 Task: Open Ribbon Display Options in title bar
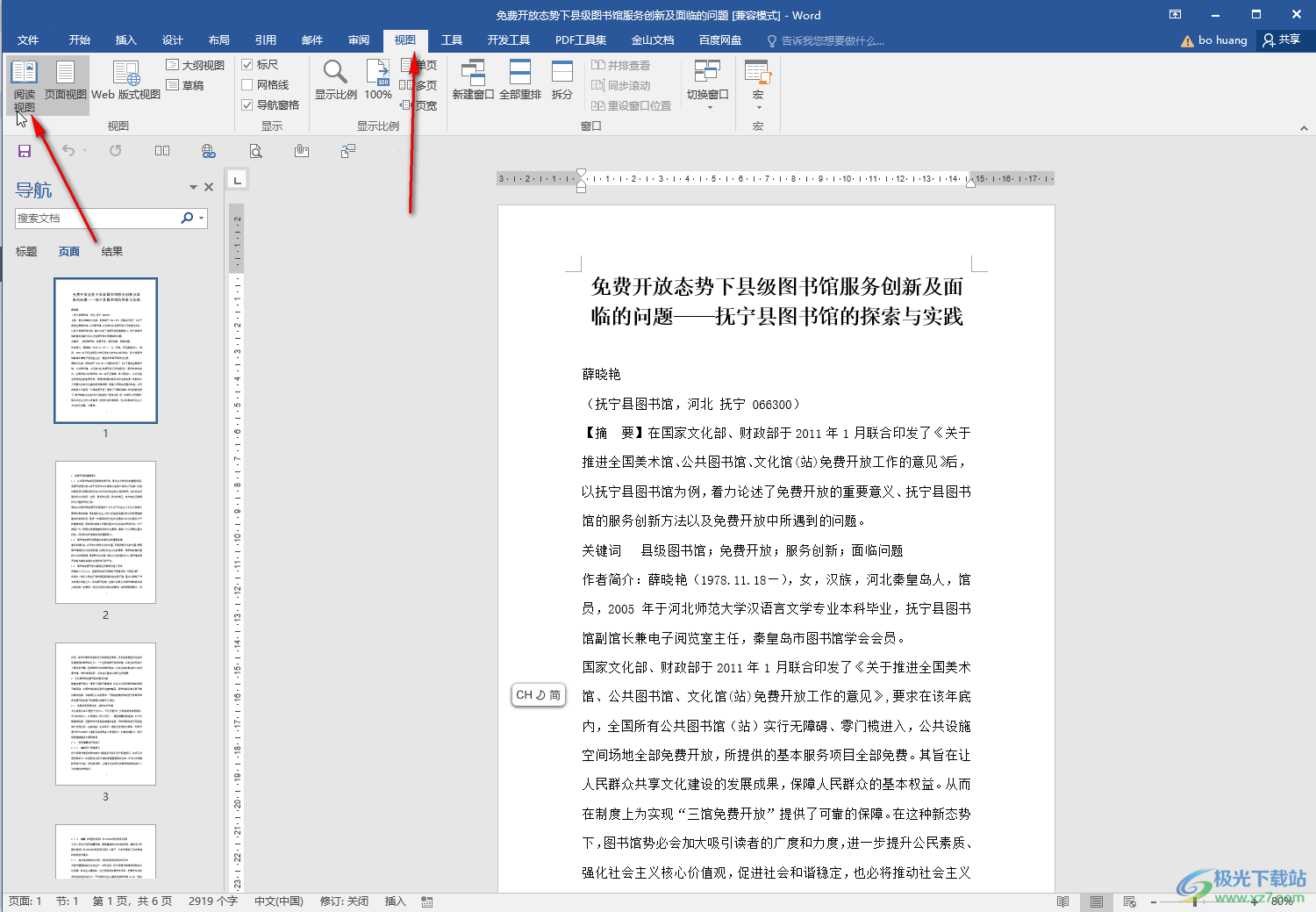coord(1176,14)
